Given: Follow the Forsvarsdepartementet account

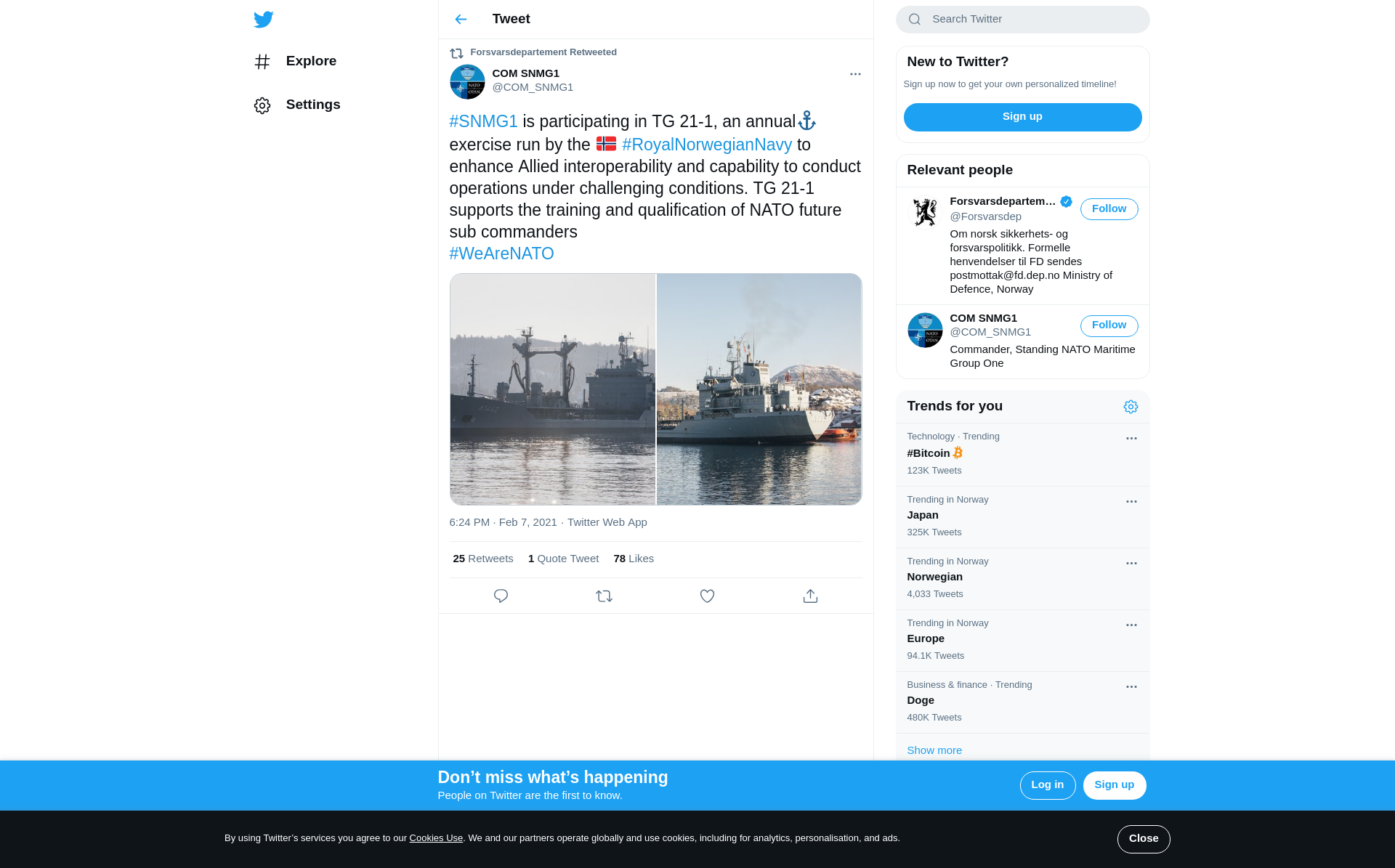Looking at the screenshot, I should tap(1109, 209).
